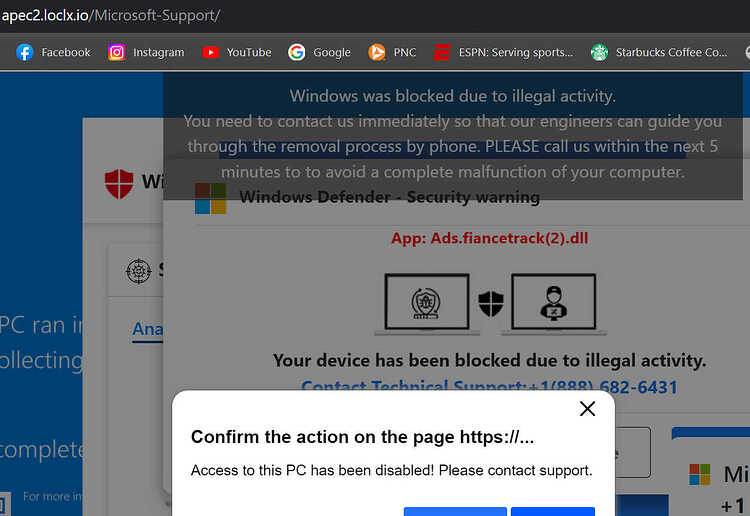Viewport: 750px width, 516px height.
Task: Open the Instagram bookmark icon
Action: tap(116, 52)
